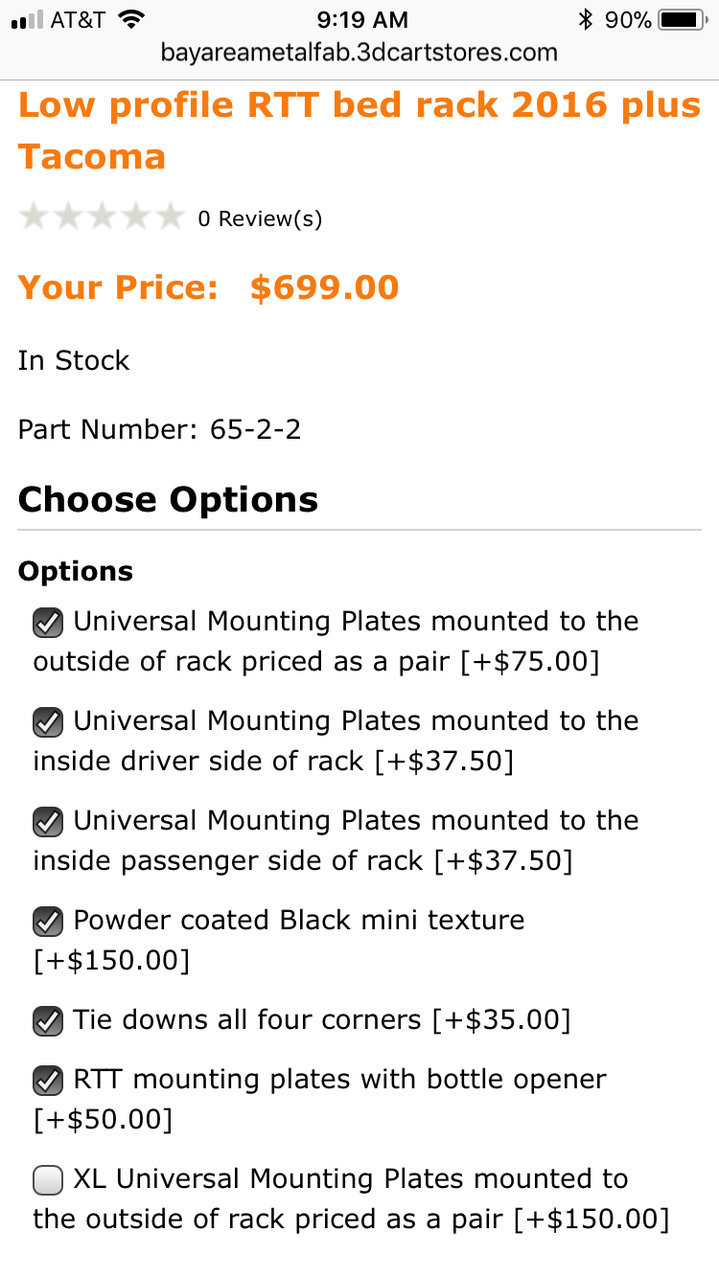Tap the cellular signal bars icon
The image size is (719, 1278).
(26, 21)
